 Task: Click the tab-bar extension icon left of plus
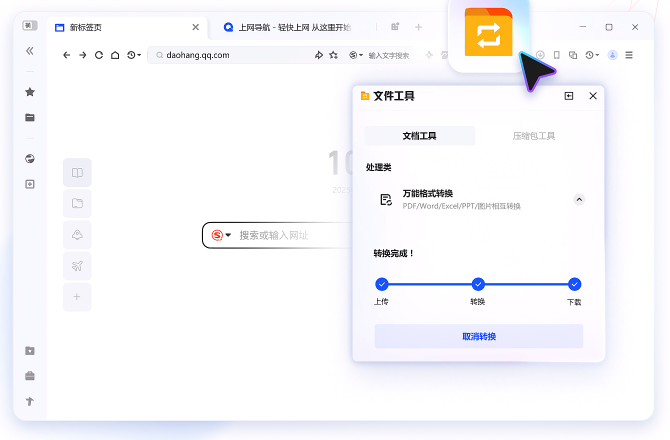click(395, 26)
